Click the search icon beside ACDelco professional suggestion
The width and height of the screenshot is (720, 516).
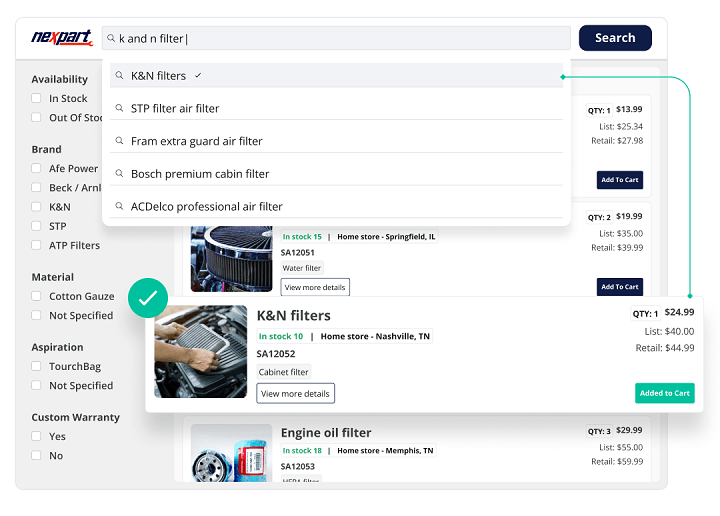coord(119,207)
